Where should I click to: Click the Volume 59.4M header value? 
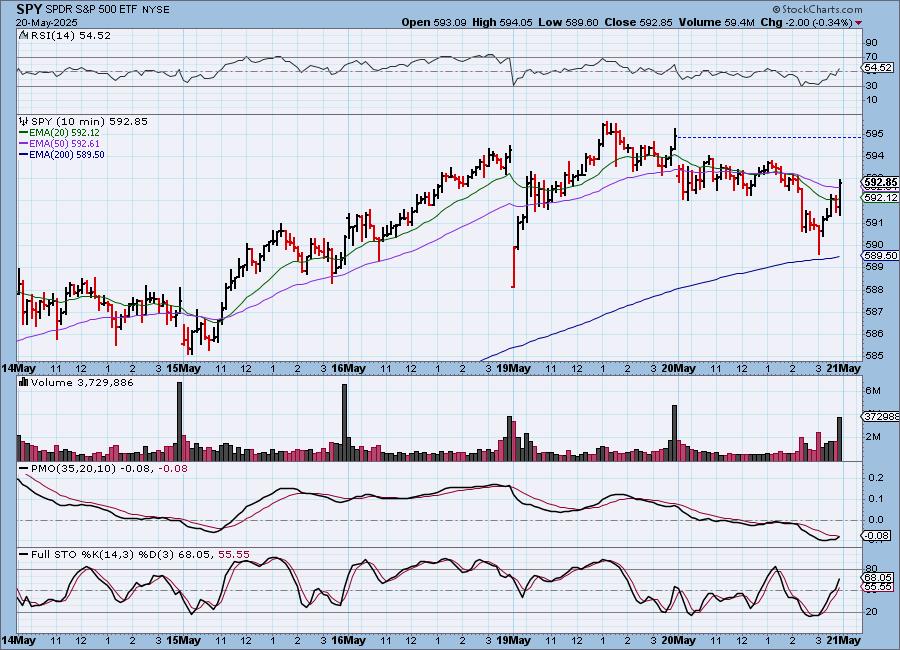(x=717, y=22)
